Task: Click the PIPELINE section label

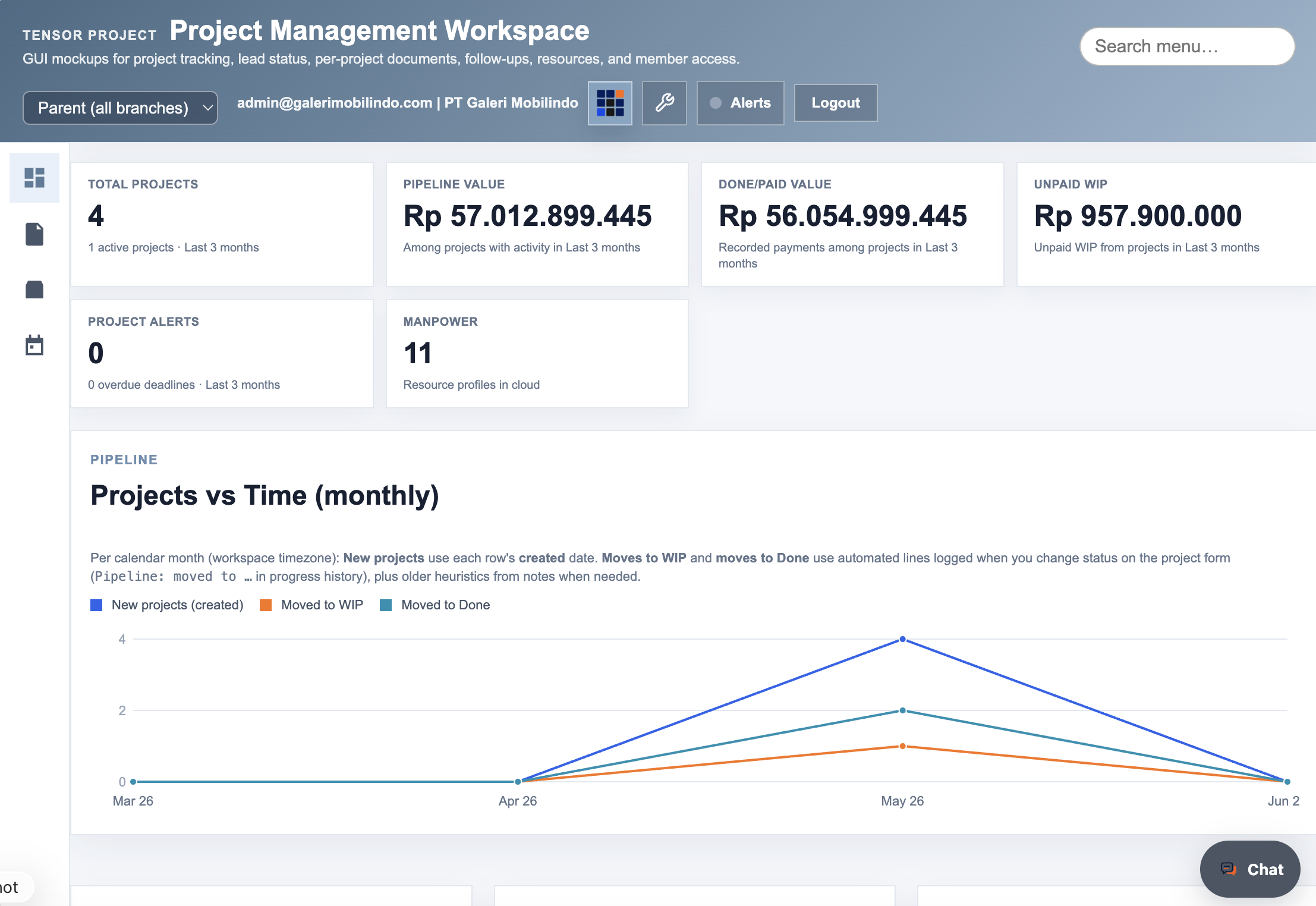Action: (124, 460)
